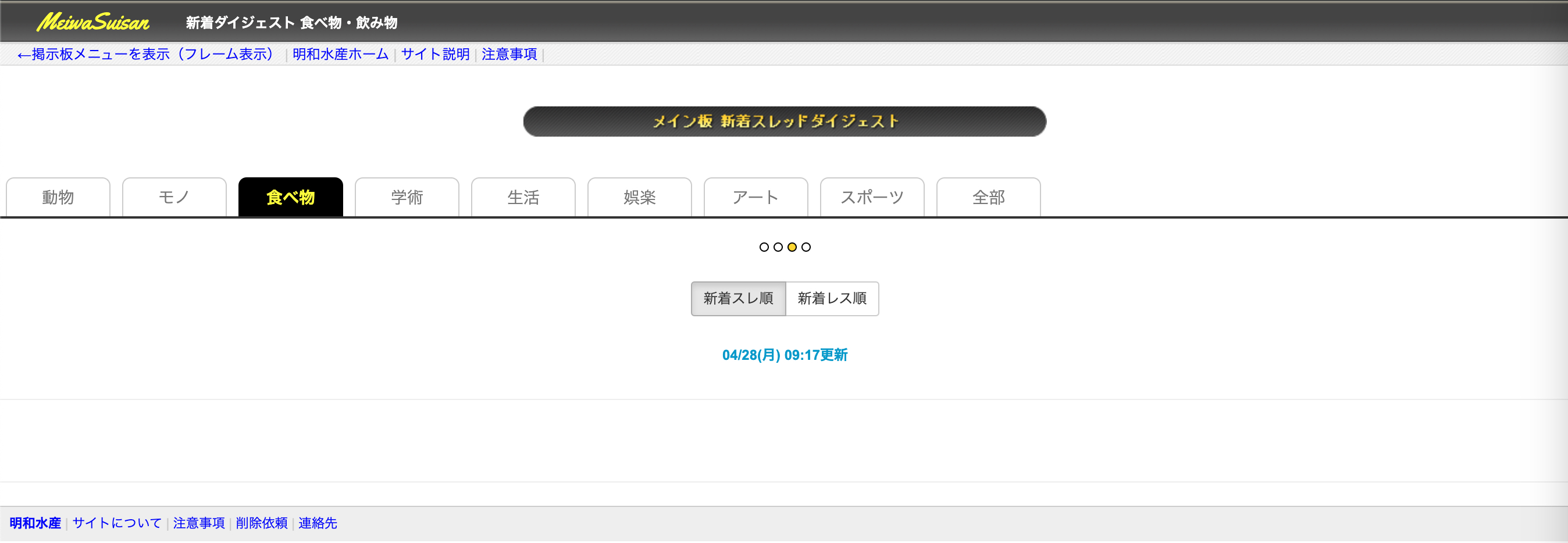Screen dimensions: 1568x543
Task: Click the 04/28(月) 09:17更新 timestamp
Action: [x=785, y=355]
